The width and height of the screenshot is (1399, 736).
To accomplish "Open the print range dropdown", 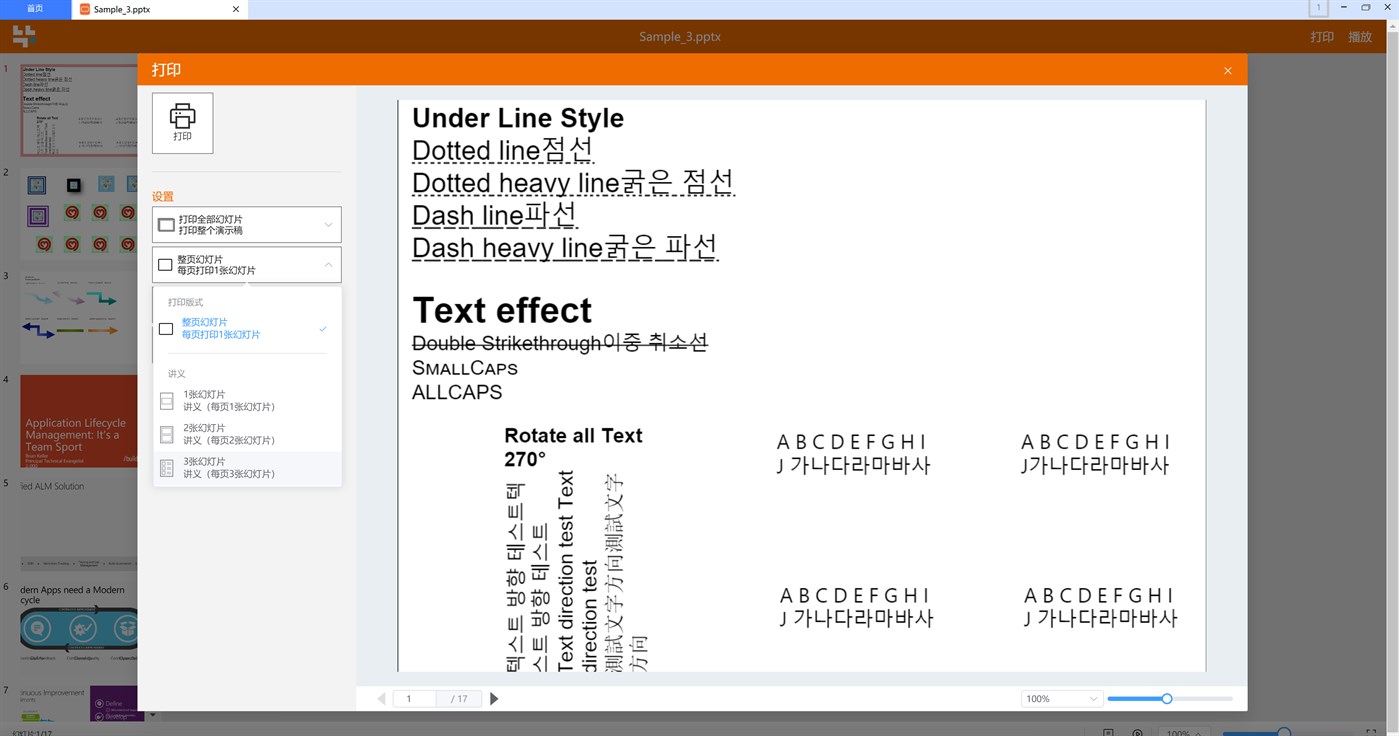I will click(328, 224).
